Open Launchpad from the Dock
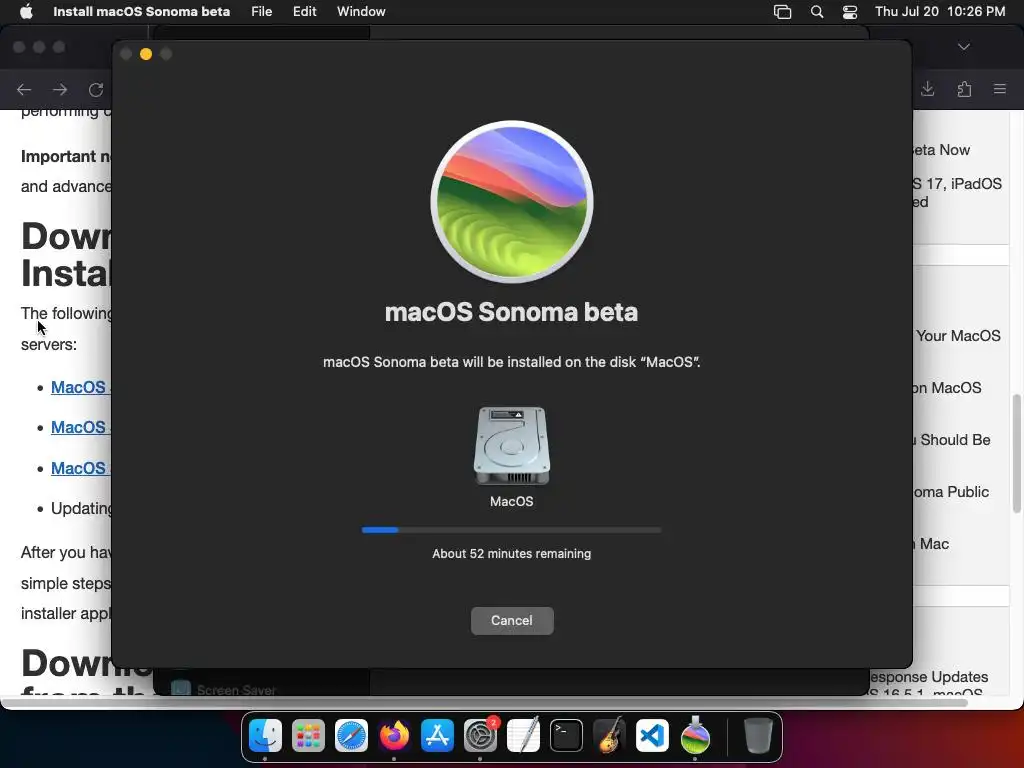Viewport: 1024px width, 768px height. click(x=308, y=736)
